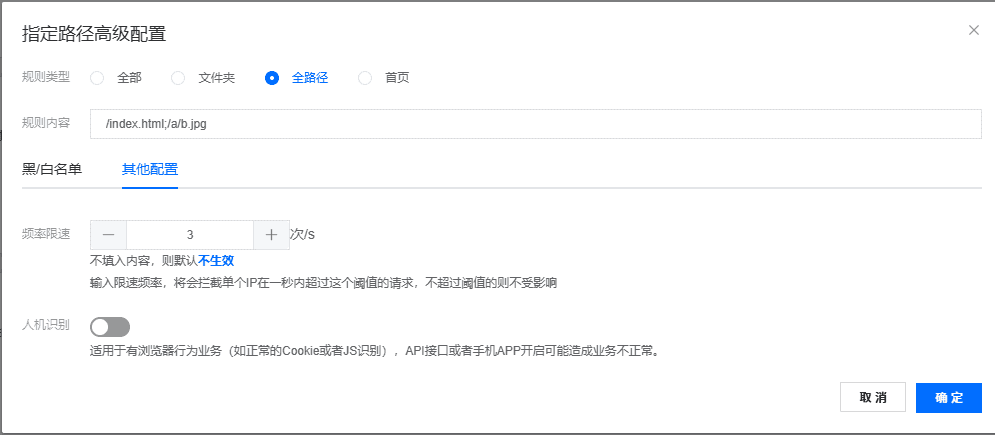
Task: Switch to the 黑/白名单 tab
Action: click(52, 169)
